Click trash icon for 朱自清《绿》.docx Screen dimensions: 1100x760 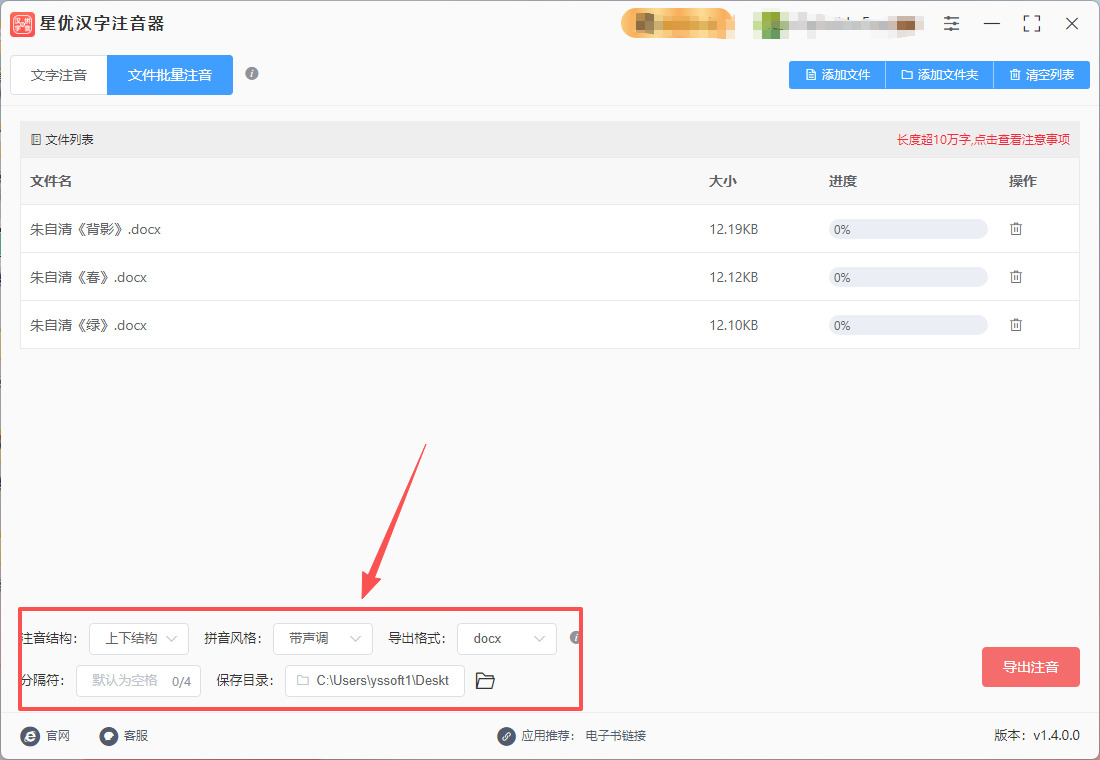[x=1016, y=325]
